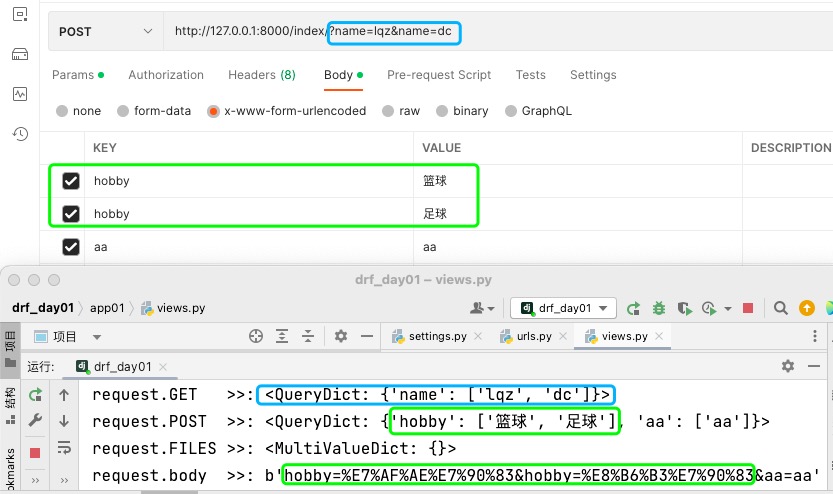Uncheck the aa key checkbox

coord(71,247)
